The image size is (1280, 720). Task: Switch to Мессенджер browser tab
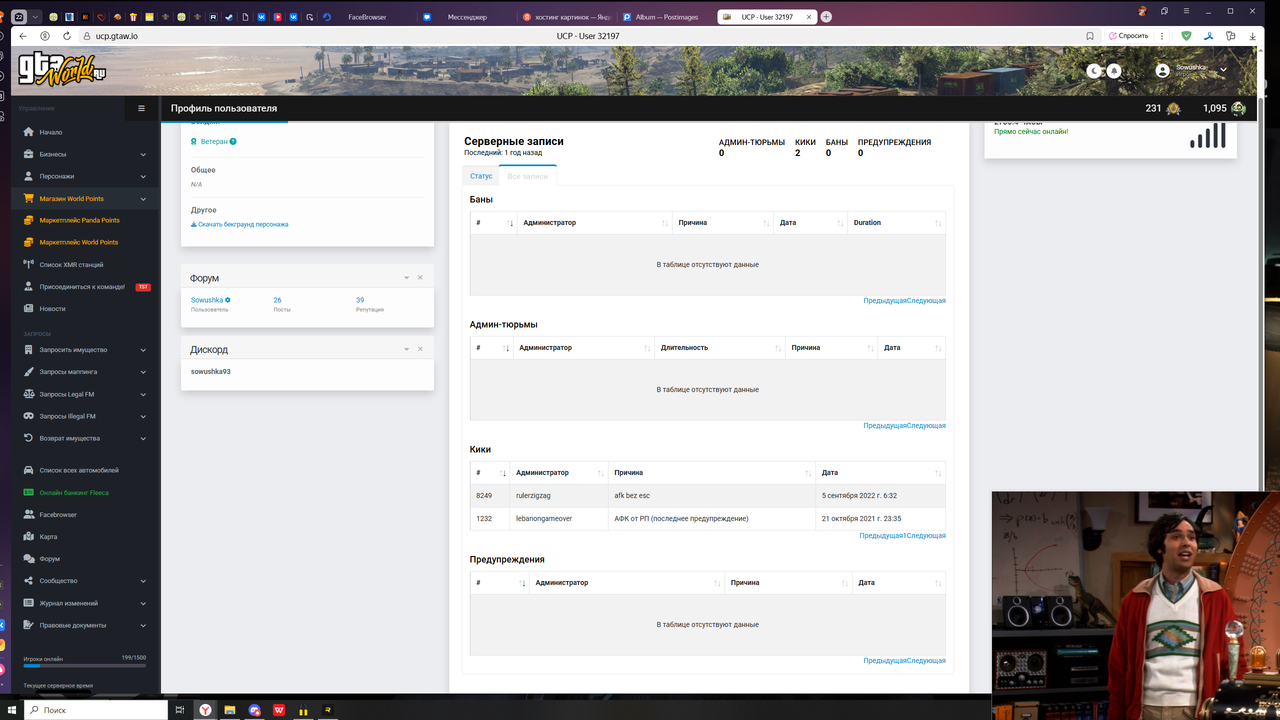[465, 17]
